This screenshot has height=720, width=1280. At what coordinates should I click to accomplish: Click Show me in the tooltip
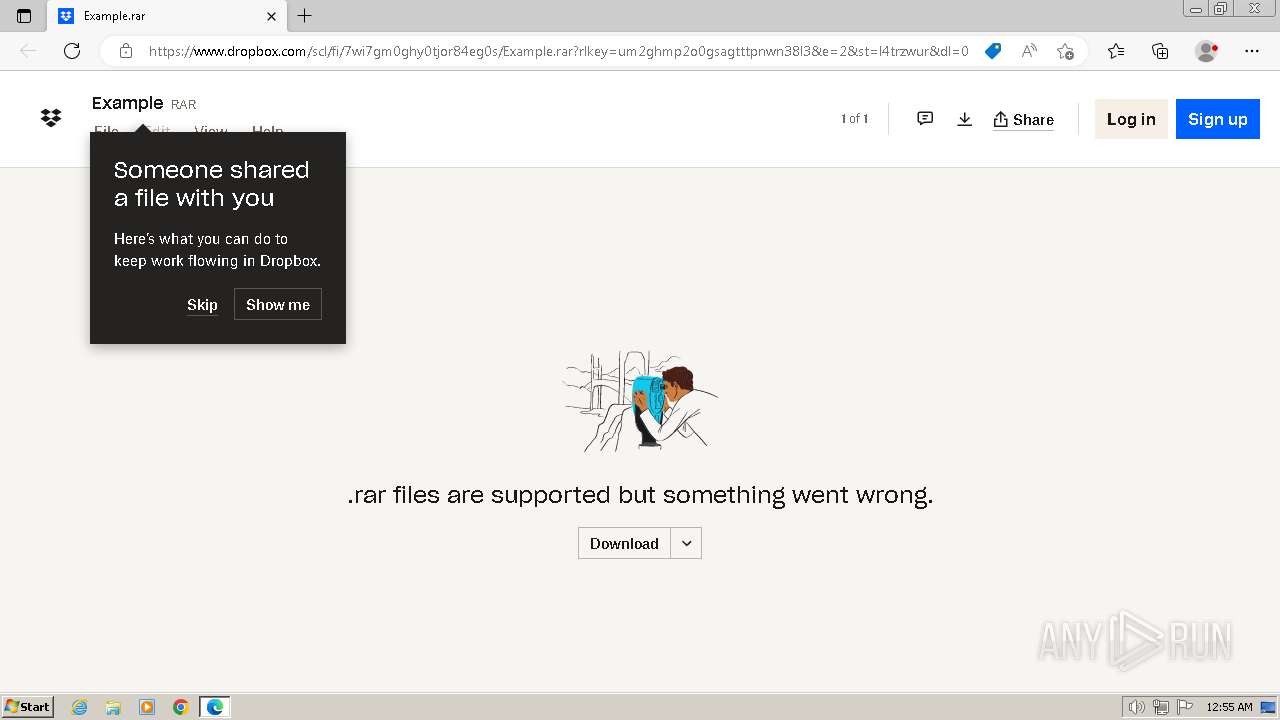pos(278,305)
